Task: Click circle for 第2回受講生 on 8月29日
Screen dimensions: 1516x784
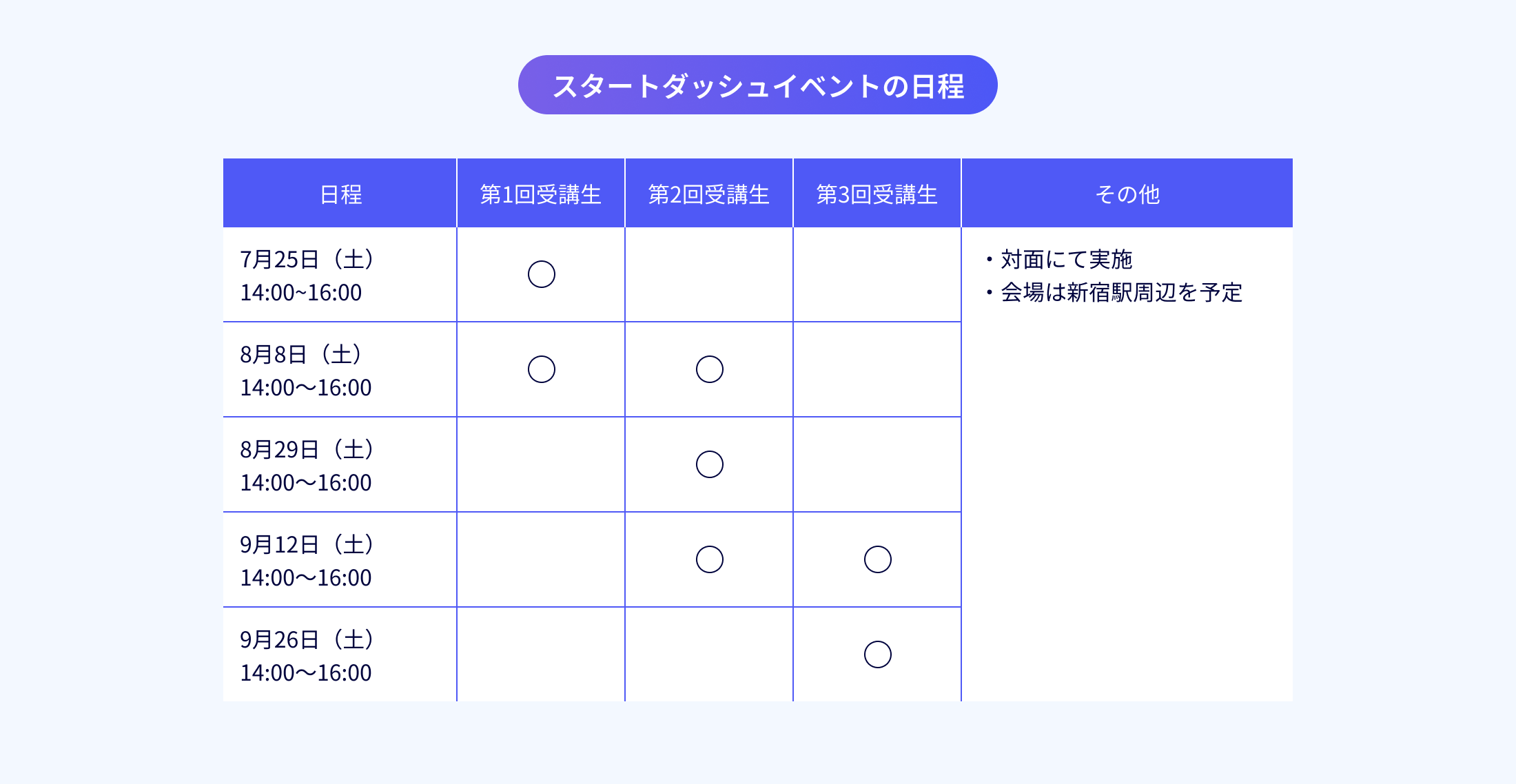Action: (x=710, y=464)
